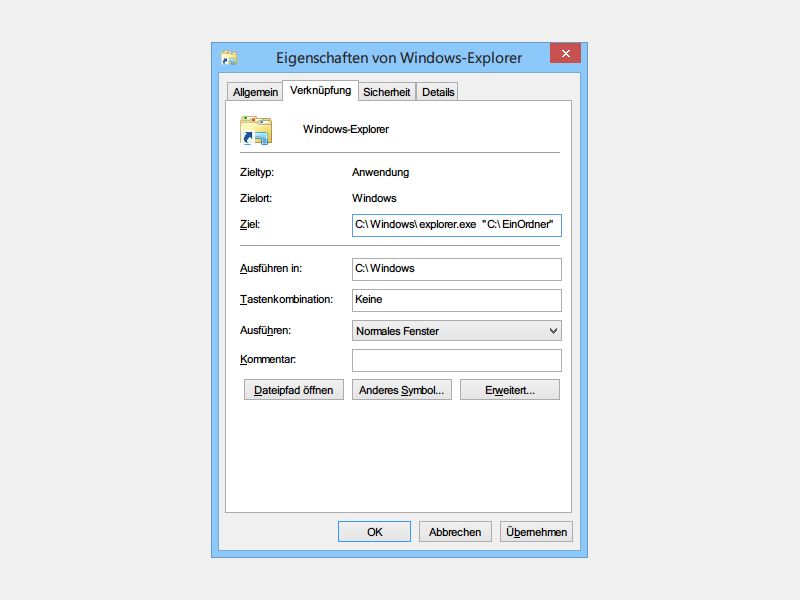Focus the Ausführen in text field

(457, 269)
